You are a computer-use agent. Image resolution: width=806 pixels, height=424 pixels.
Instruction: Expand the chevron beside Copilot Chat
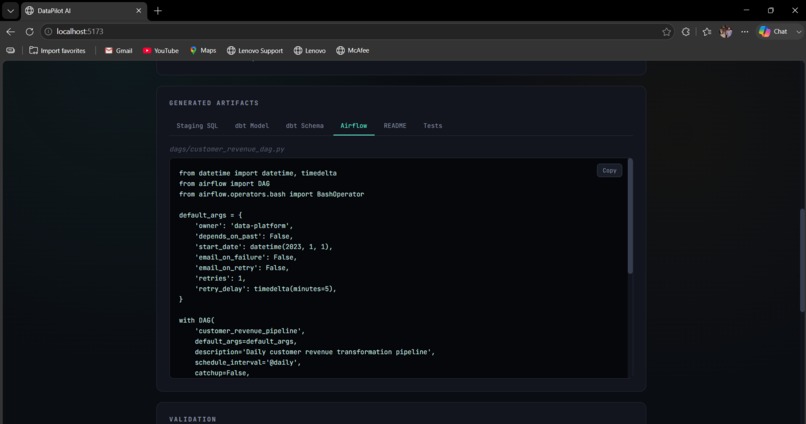coord(798,32)
